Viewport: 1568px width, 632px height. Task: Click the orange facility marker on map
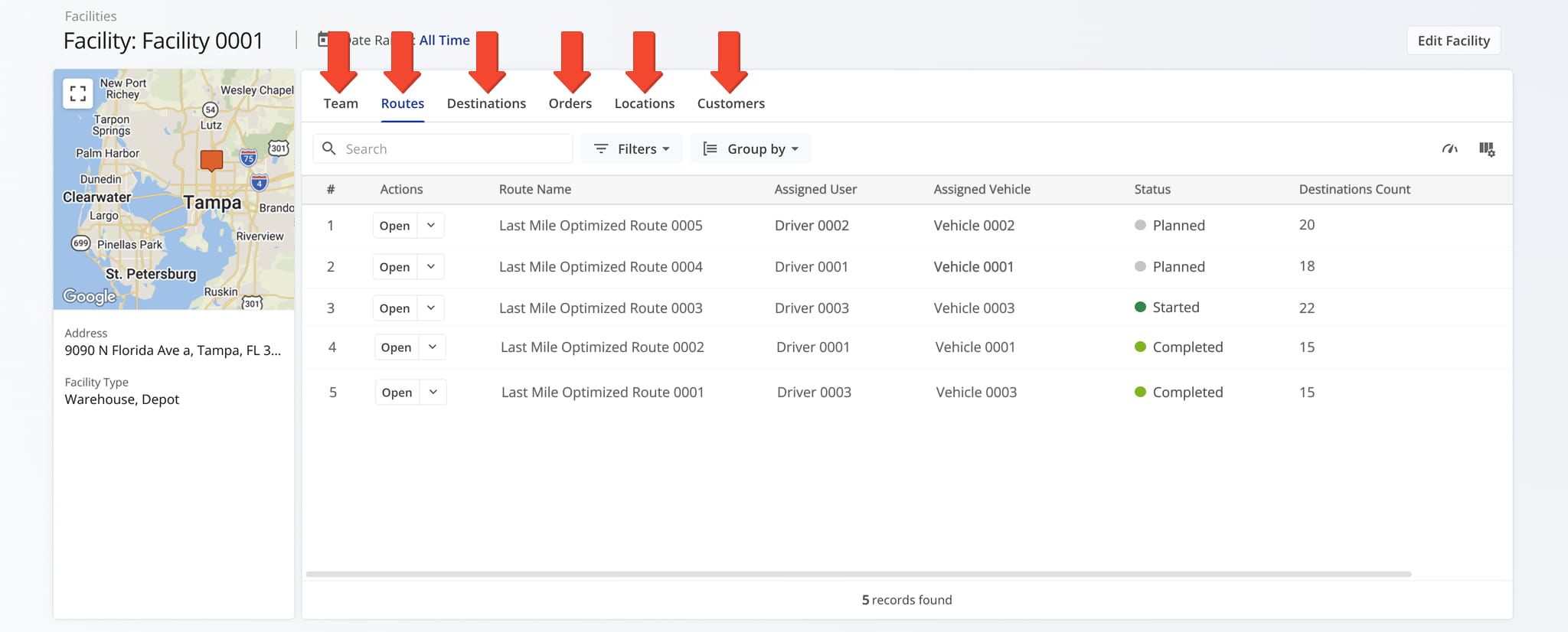(211, 160)
